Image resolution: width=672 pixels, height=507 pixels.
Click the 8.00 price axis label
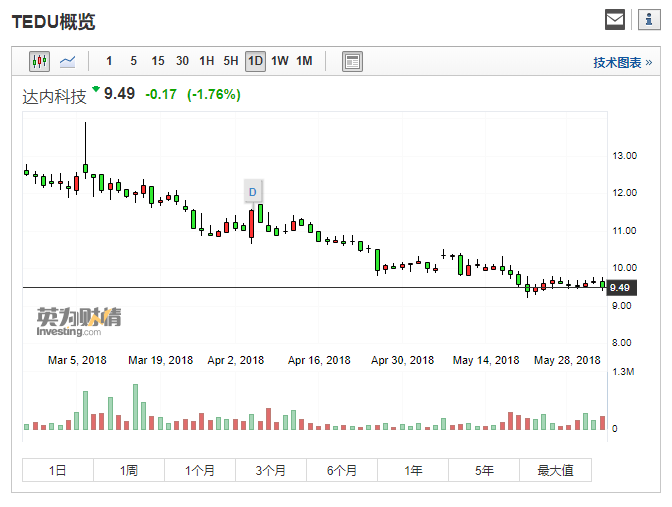(x=621, y=342)
